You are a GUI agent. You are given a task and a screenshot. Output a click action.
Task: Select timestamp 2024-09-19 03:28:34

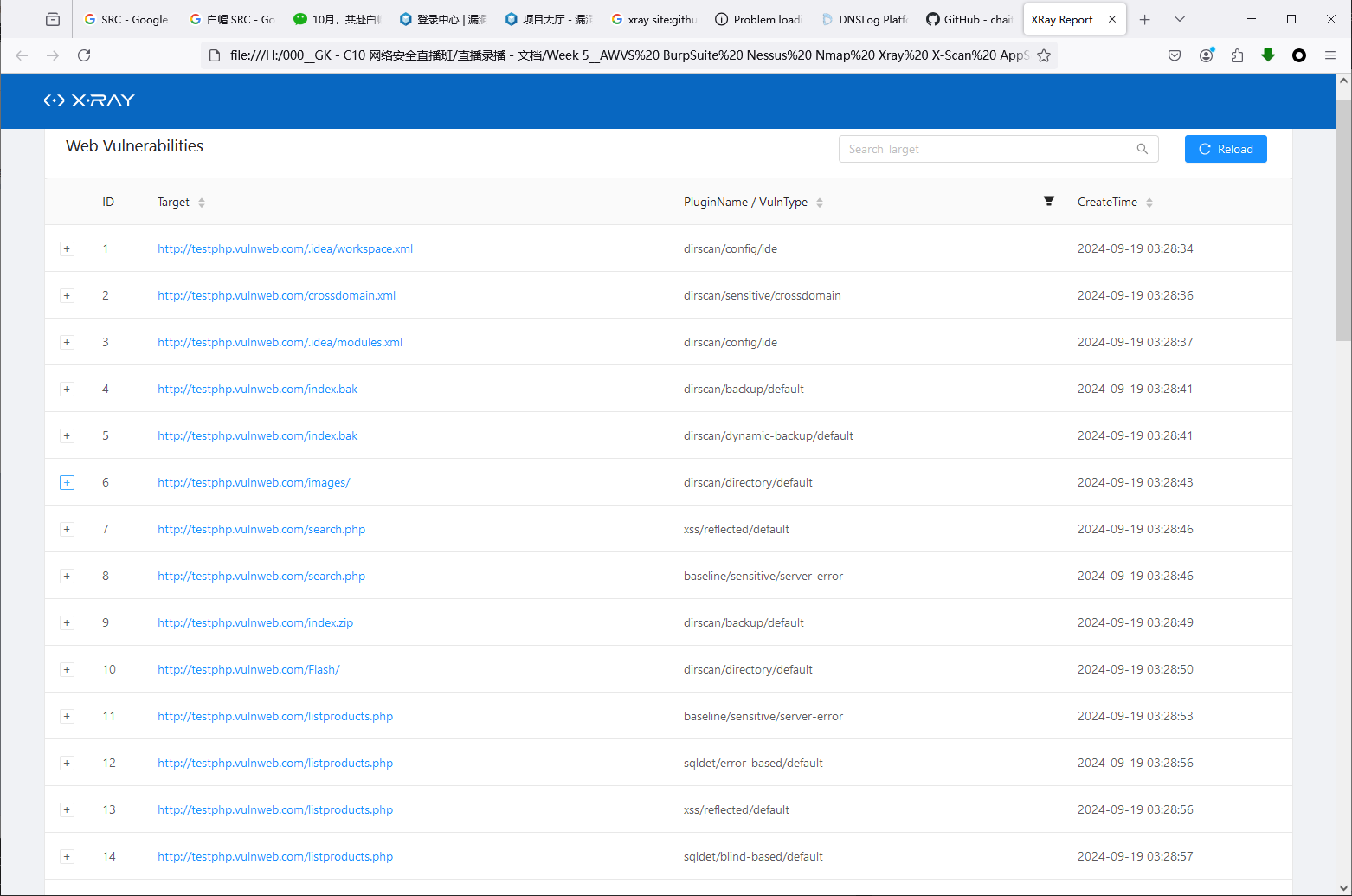tap(1136, 248)
